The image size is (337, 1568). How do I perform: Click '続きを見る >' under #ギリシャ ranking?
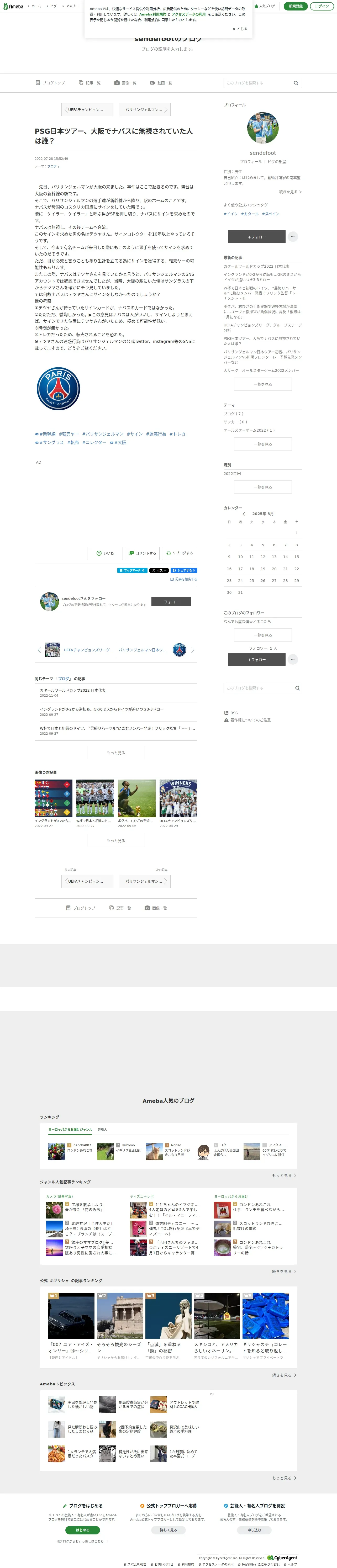[x=284, y=1375]
